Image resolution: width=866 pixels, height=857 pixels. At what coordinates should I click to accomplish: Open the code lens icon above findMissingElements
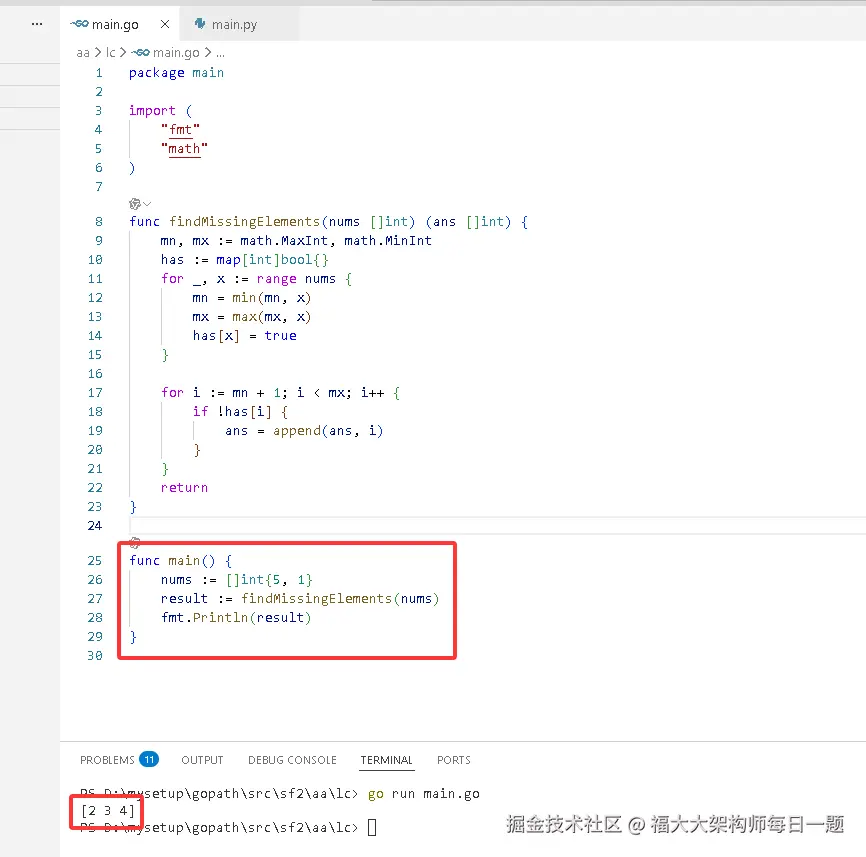(x=134, y=204)
